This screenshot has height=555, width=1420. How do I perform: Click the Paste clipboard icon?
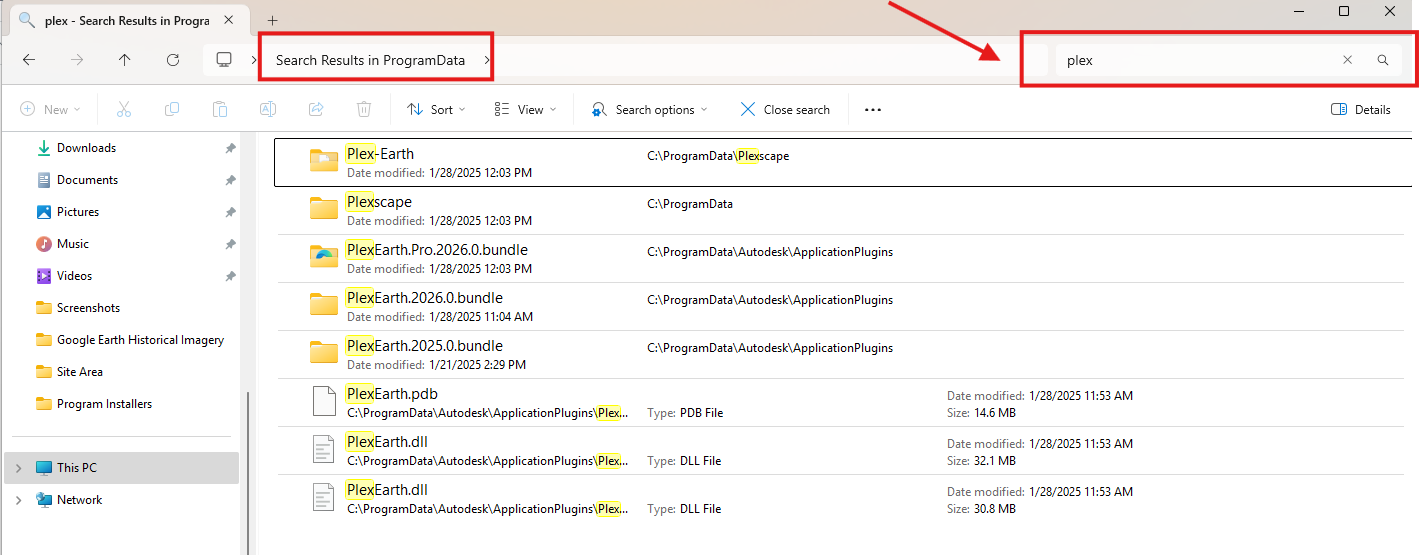[220, 110]
